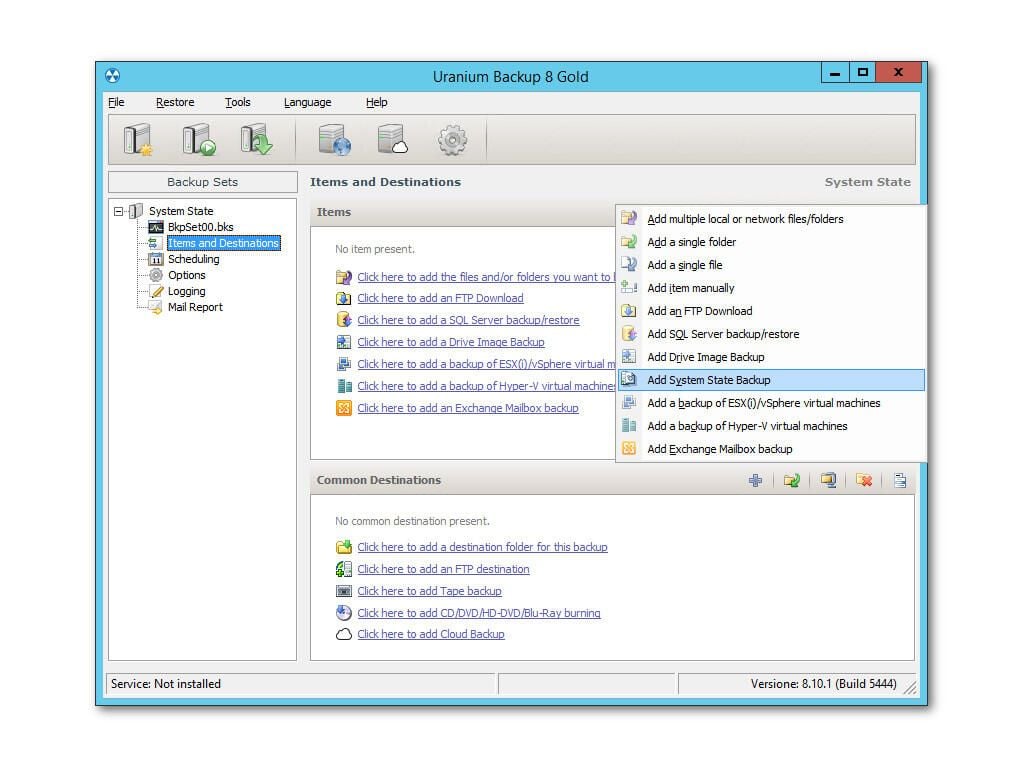Click the delete destination red X icon
Screen dimensions: 1024x768
864,481
